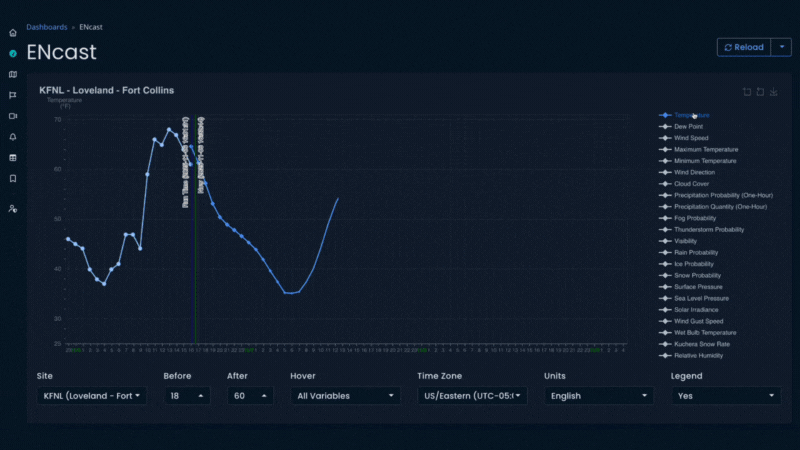Toggle the Wind Speed legend series
The width and height of the screenshot is (800, 450).
click(x=691, y=138)
